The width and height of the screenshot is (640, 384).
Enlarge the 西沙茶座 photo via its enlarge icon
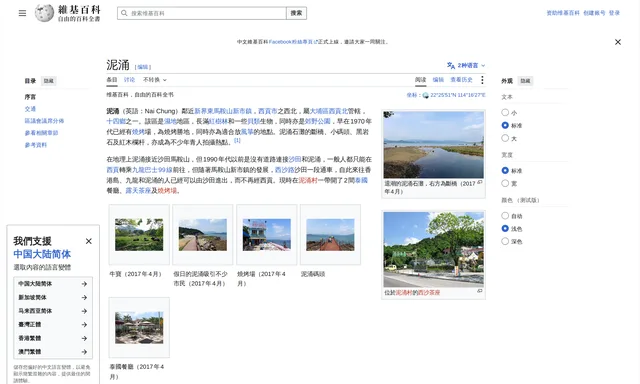point(480,291)
